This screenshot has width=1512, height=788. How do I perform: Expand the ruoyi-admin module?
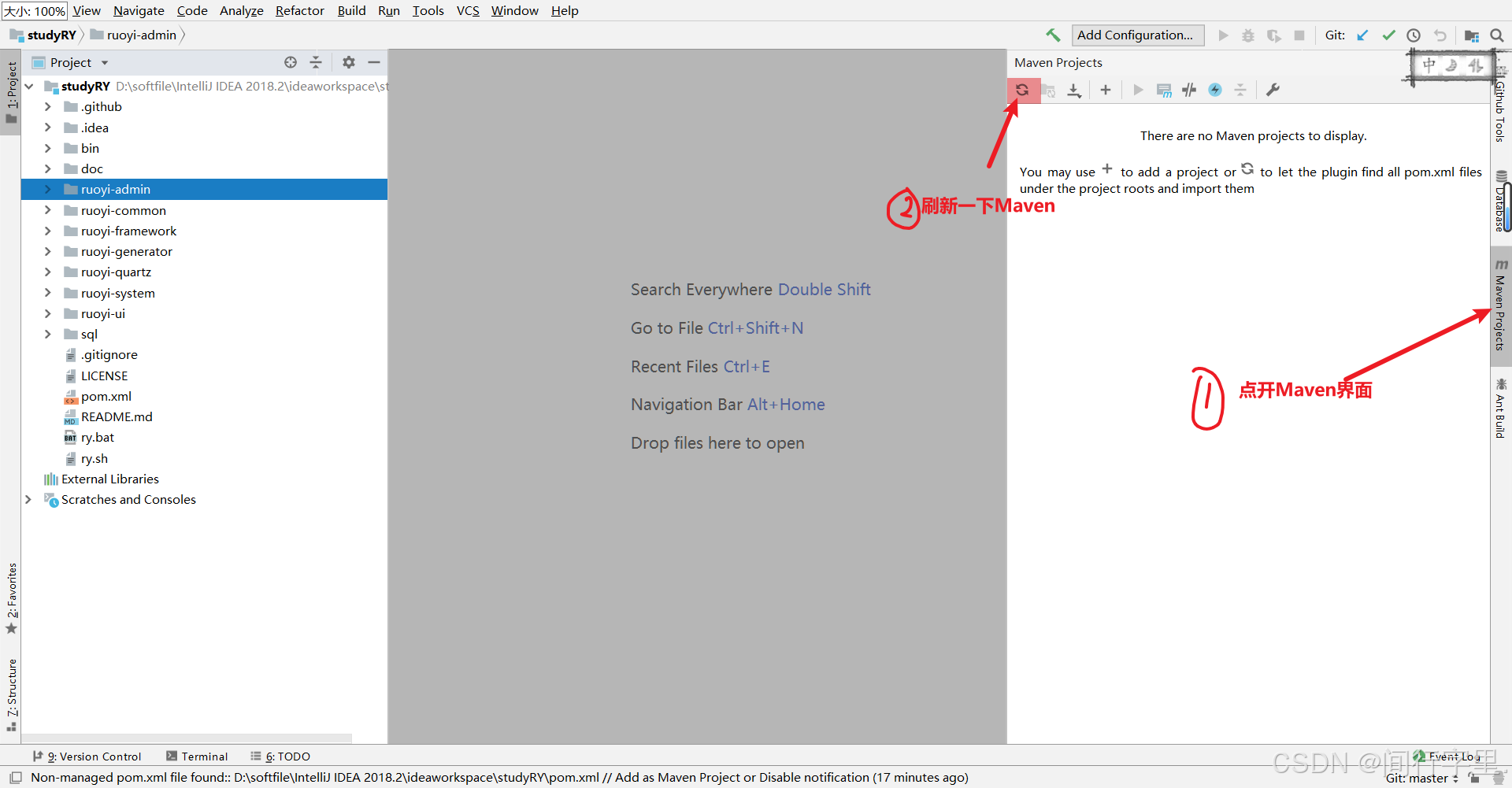(47, 189)
